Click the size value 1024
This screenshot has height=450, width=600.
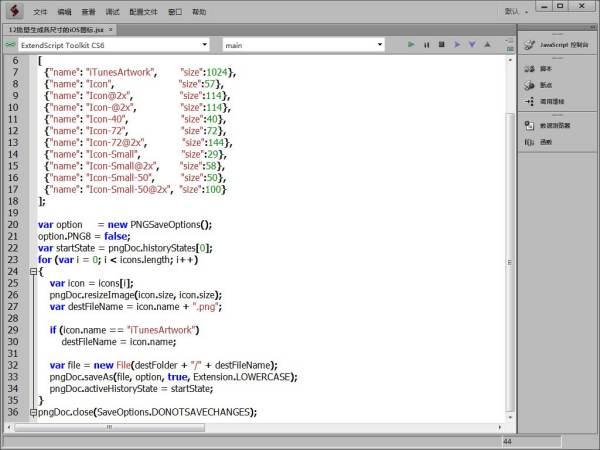[x=217, y=72]
